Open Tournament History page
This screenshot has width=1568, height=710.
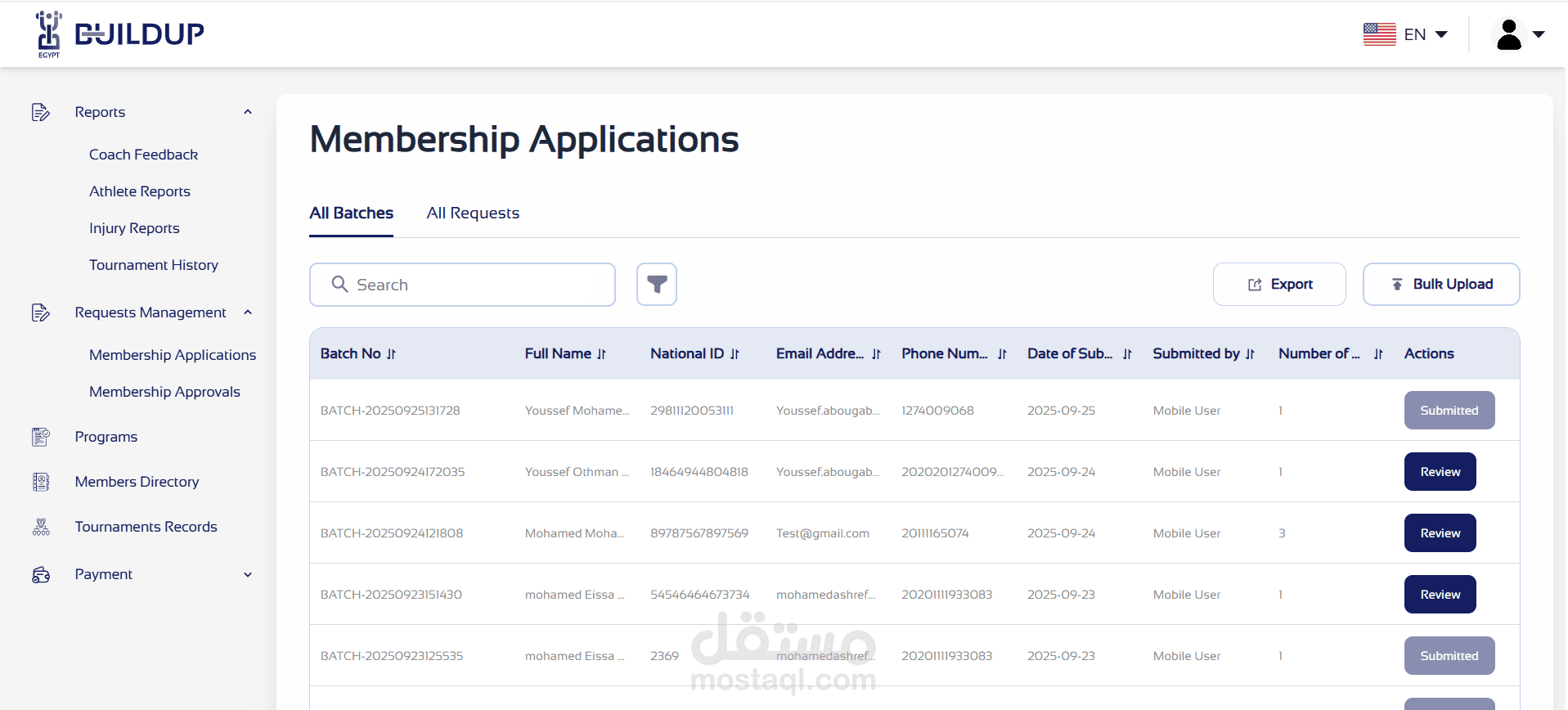(154, 265)
